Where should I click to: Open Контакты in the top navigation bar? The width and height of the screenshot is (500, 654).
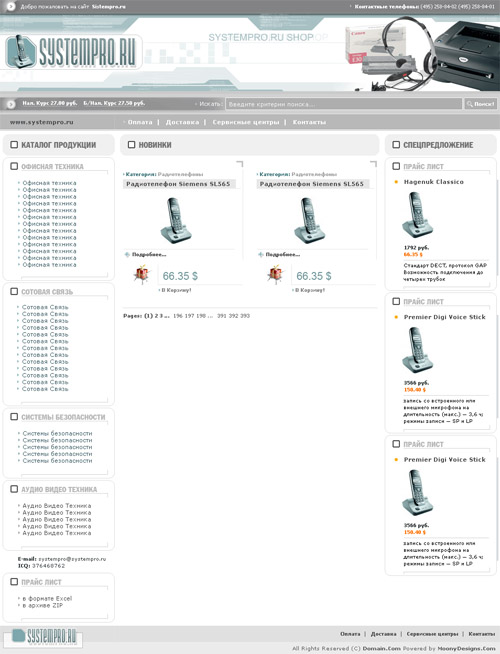[x=309, y=122]
